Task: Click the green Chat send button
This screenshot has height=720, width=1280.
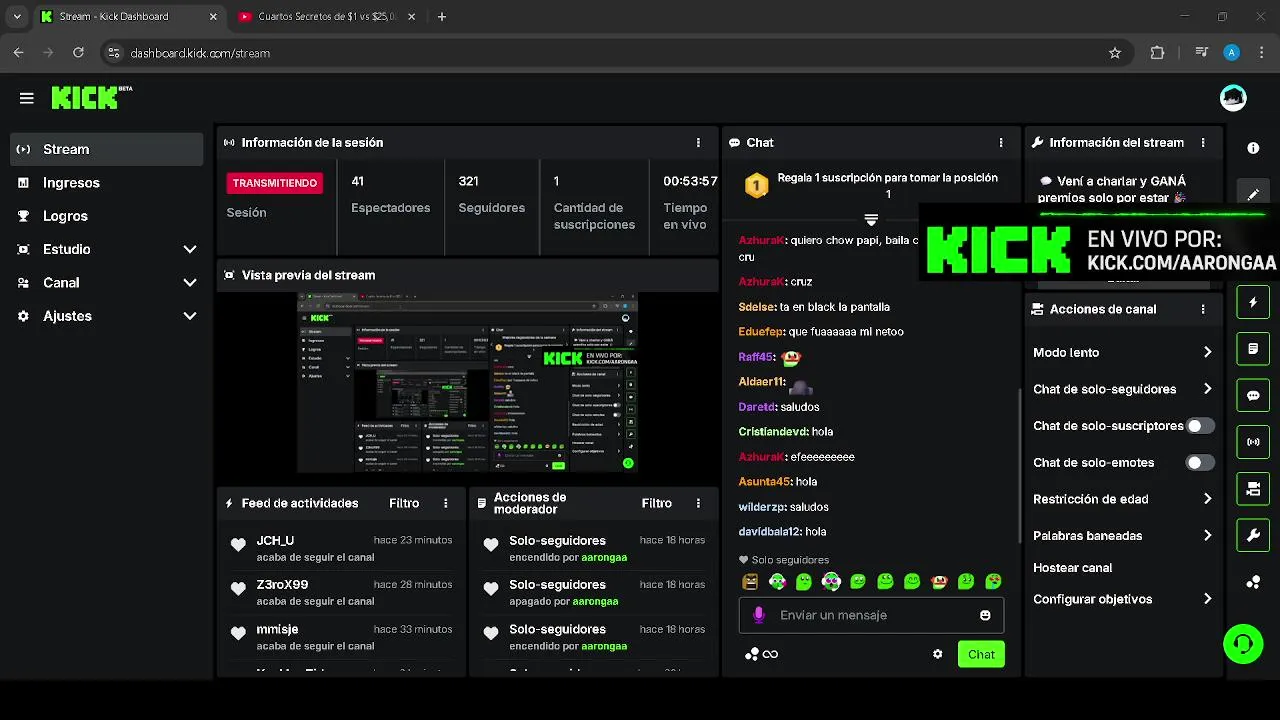Action: pyautogui.click(x=981, y=654)
